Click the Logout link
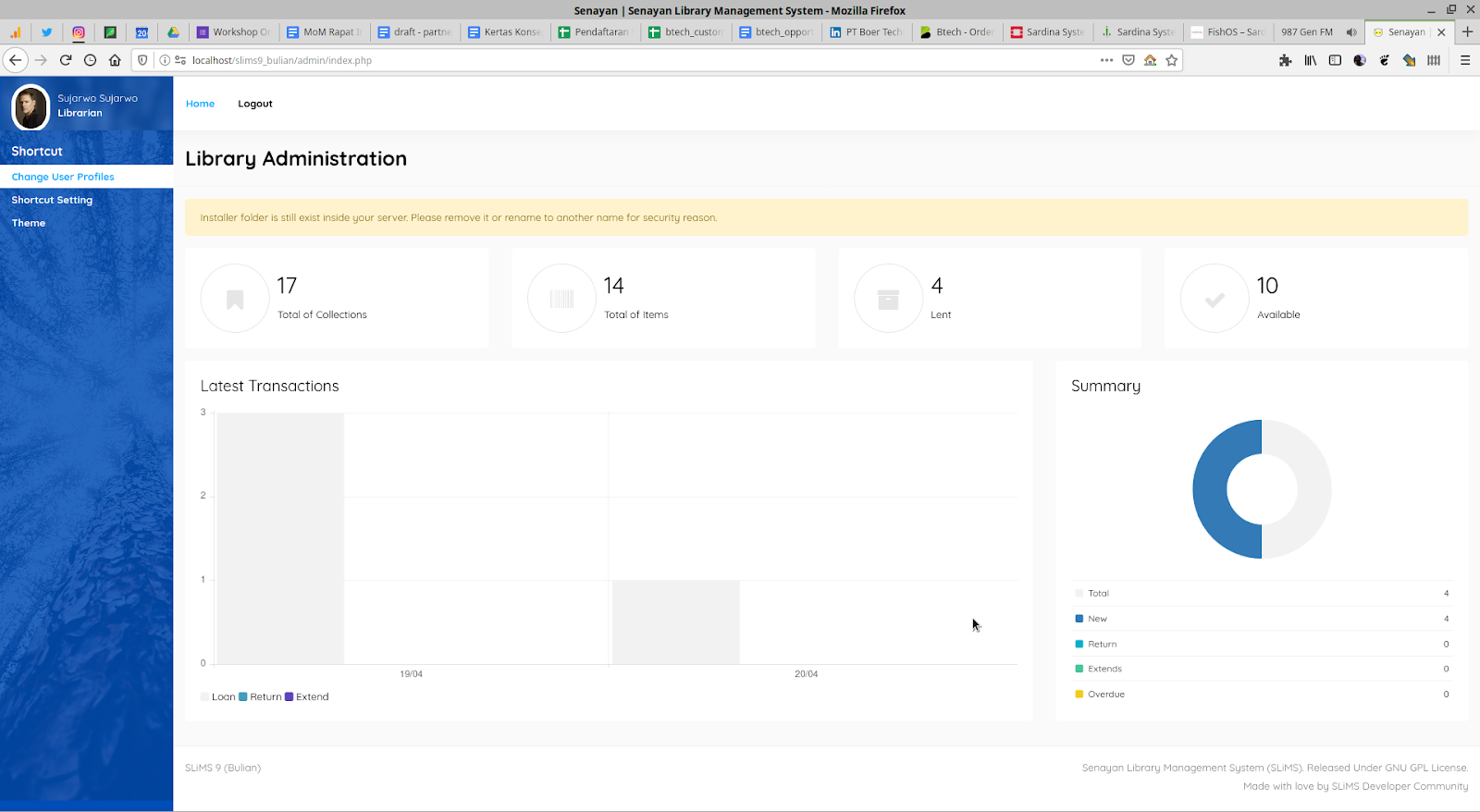Screen dimensions: 1480x812 click(255, 104)
